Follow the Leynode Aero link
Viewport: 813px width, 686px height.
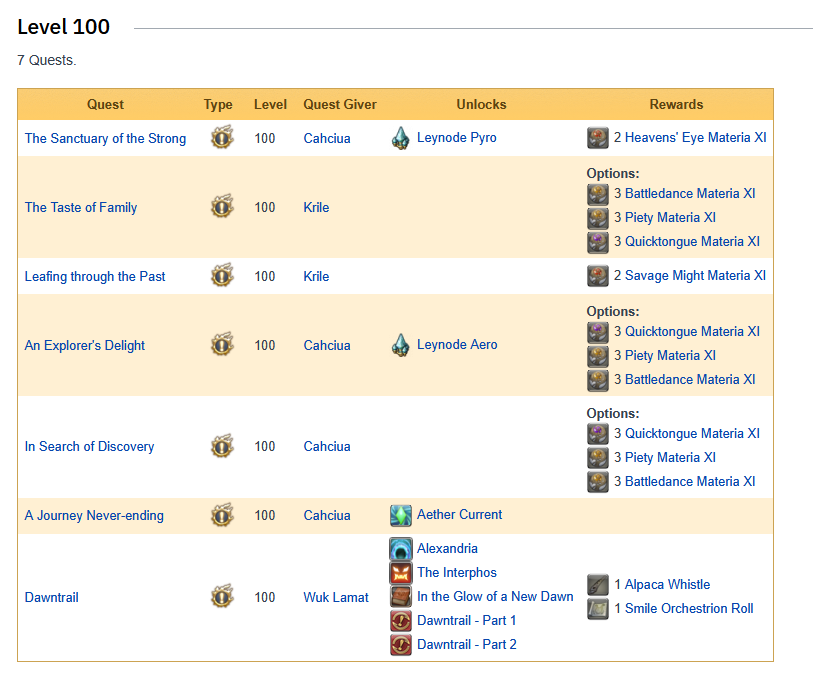457,344
